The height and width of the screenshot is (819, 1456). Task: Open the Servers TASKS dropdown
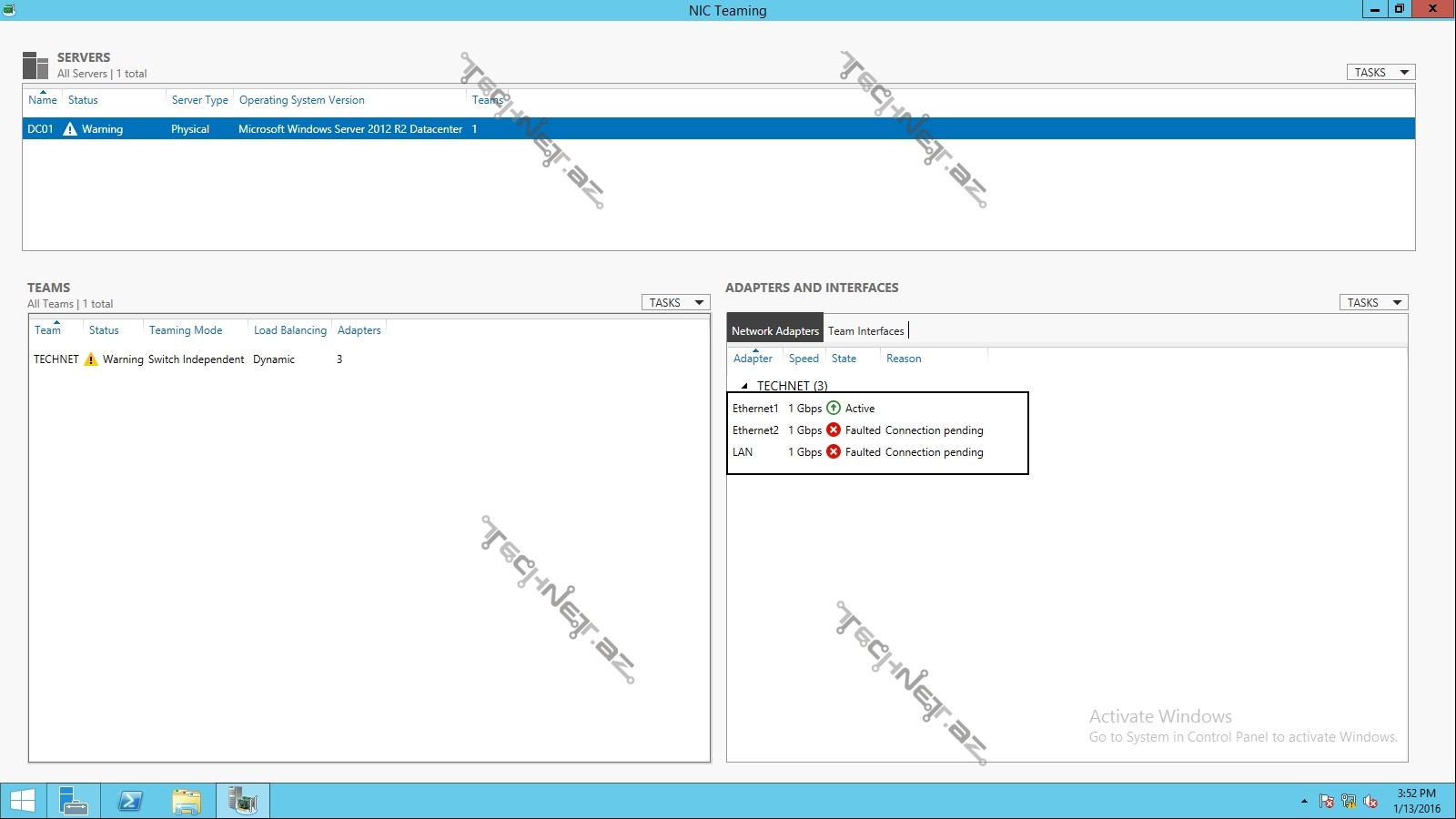1380,73
